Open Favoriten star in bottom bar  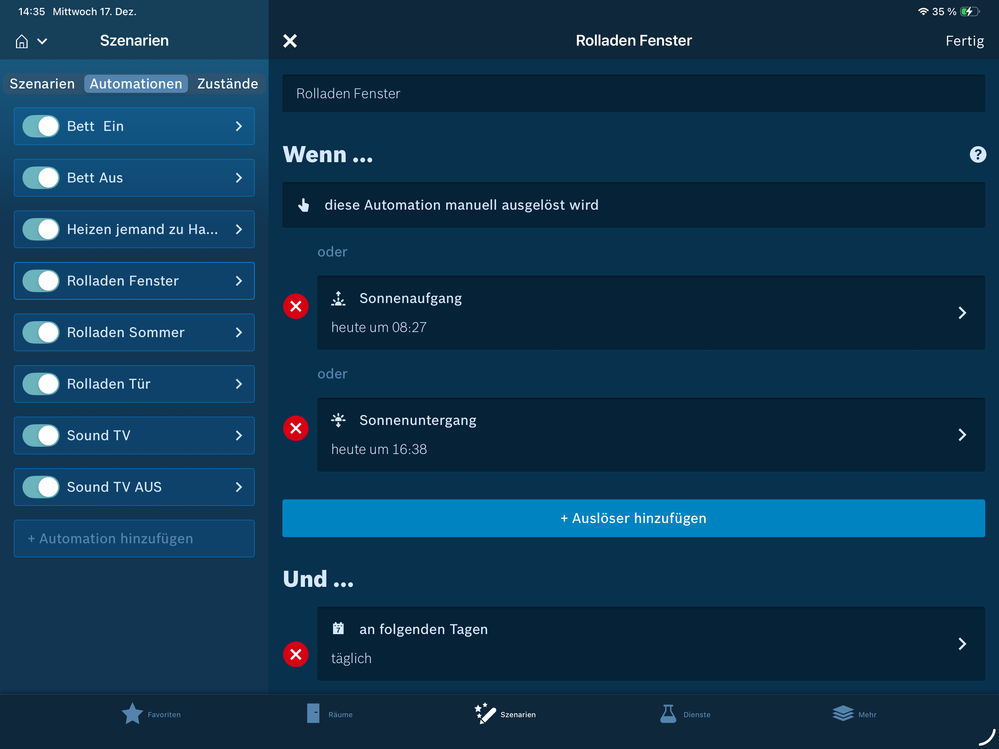pos(133,713)
